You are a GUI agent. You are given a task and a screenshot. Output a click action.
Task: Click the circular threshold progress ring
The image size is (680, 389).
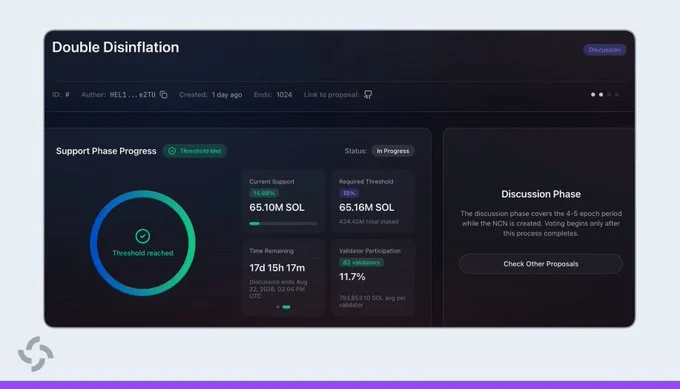pos(143,243)
